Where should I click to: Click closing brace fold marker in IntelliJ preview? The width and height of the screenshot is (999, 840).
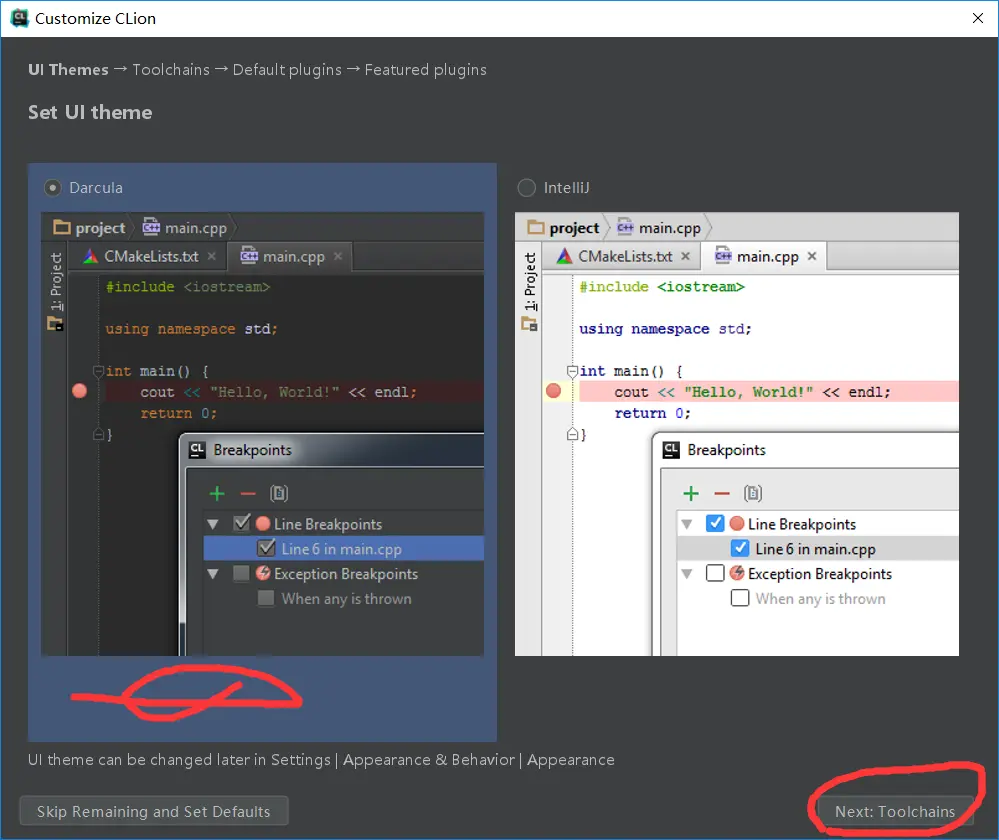pyautogui.click(x=572, y=434)
